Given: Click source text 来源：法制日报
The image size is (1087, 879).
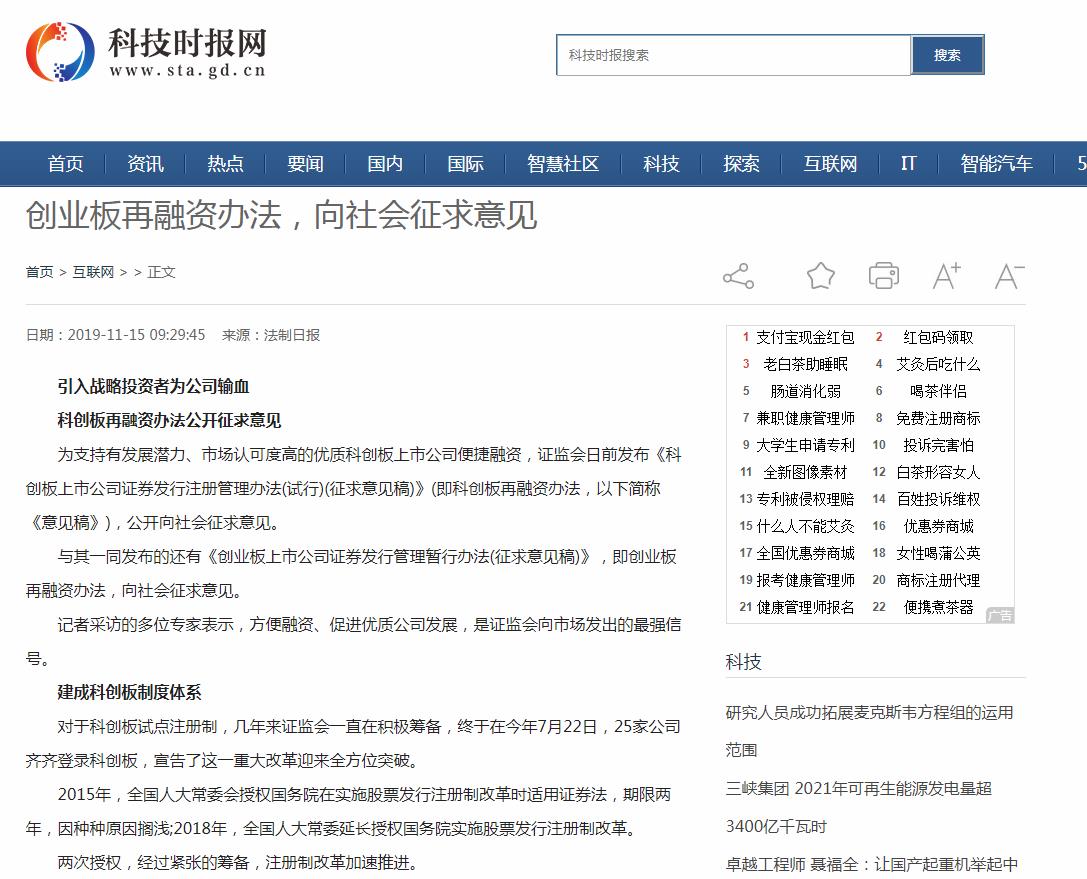Looking at the screenshot, I should 271,336.
